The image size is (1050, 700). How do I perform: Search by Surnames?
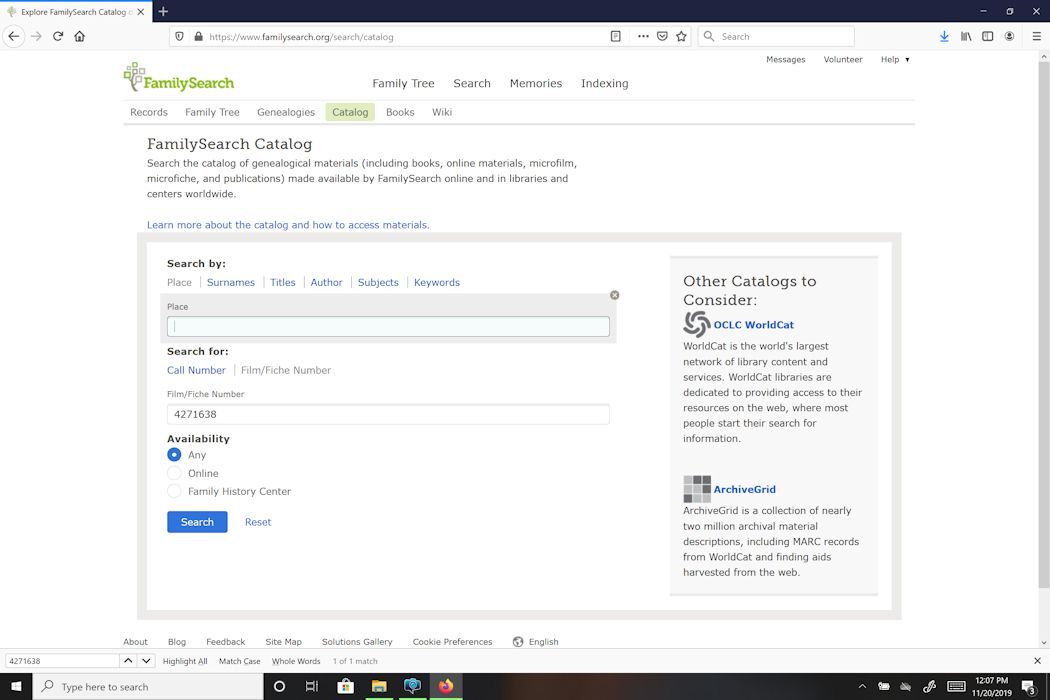coord(231,283)
